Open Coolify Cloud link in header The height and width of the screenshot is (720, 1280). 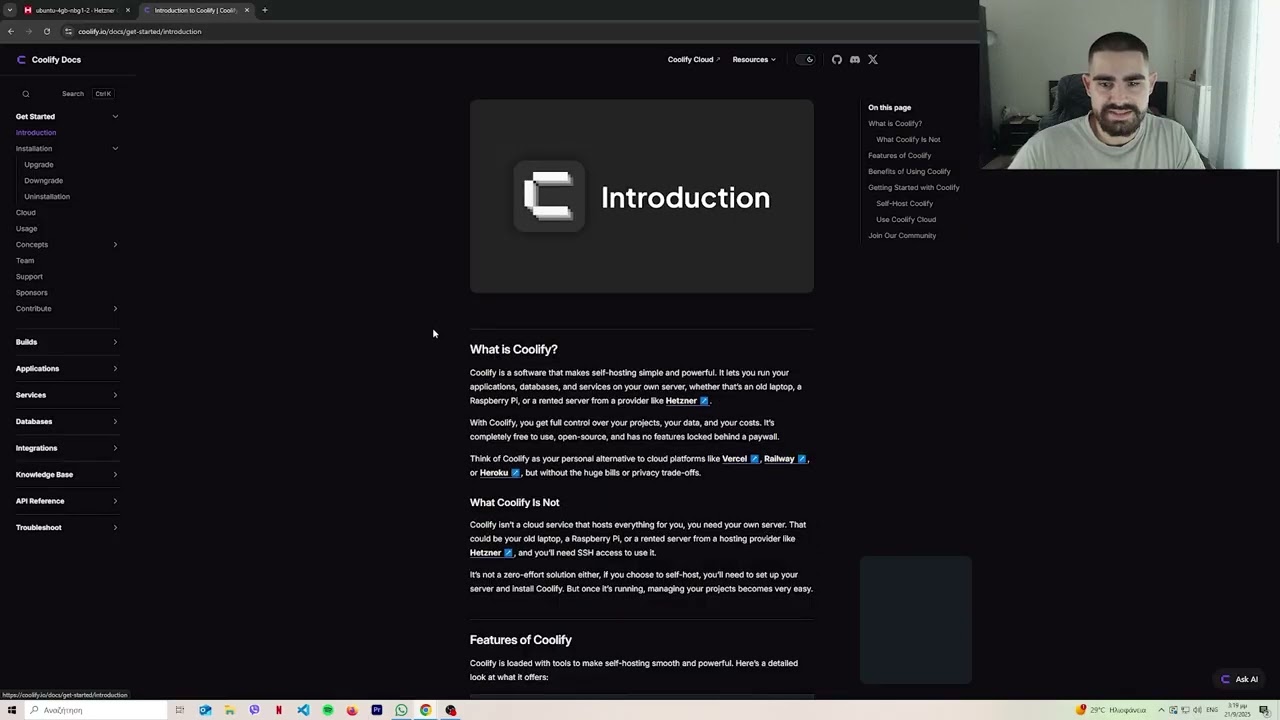click(x=694, y=60)
